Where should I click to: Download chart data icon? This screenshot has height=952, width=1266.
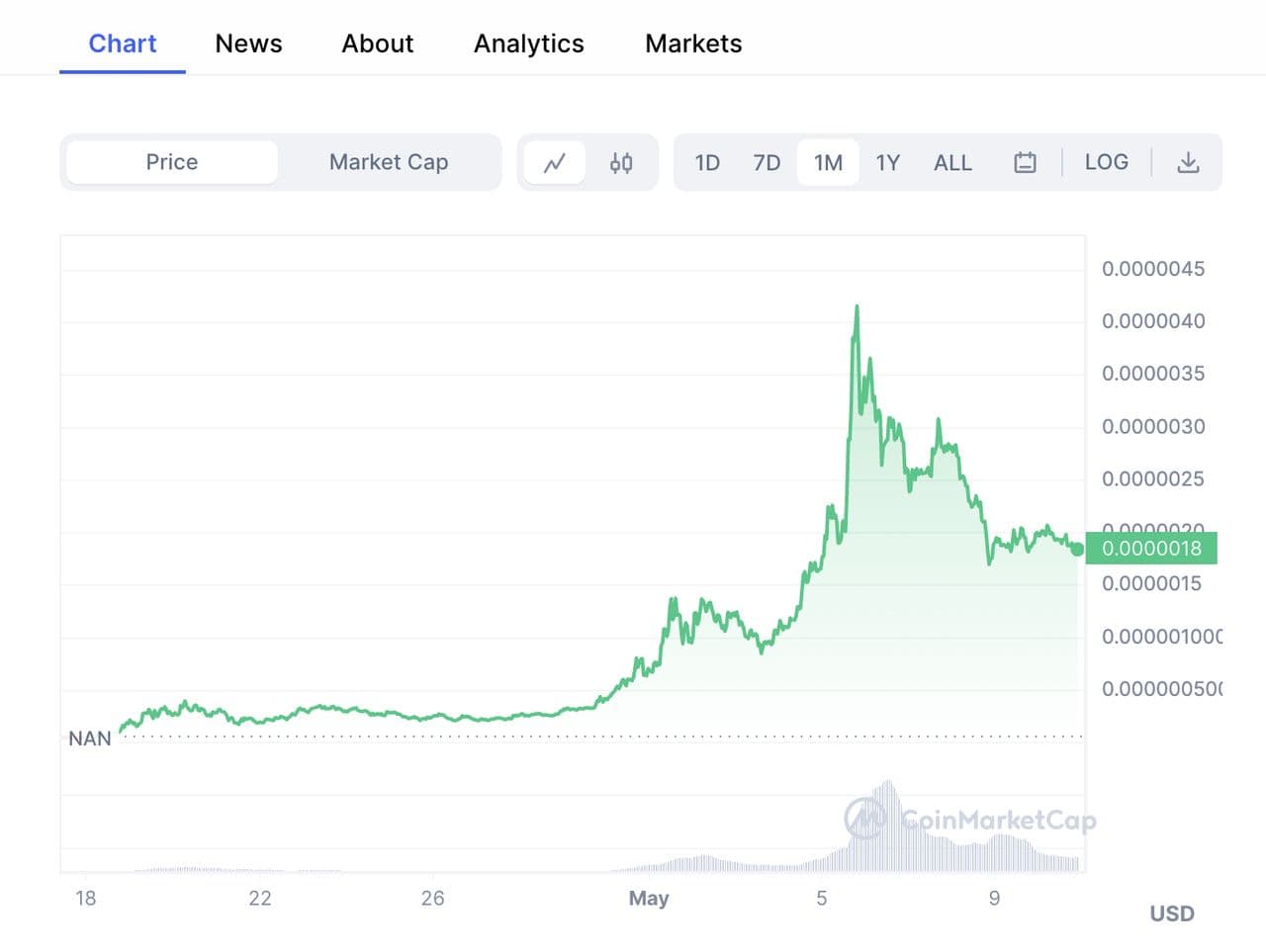tap(1188, 162)
